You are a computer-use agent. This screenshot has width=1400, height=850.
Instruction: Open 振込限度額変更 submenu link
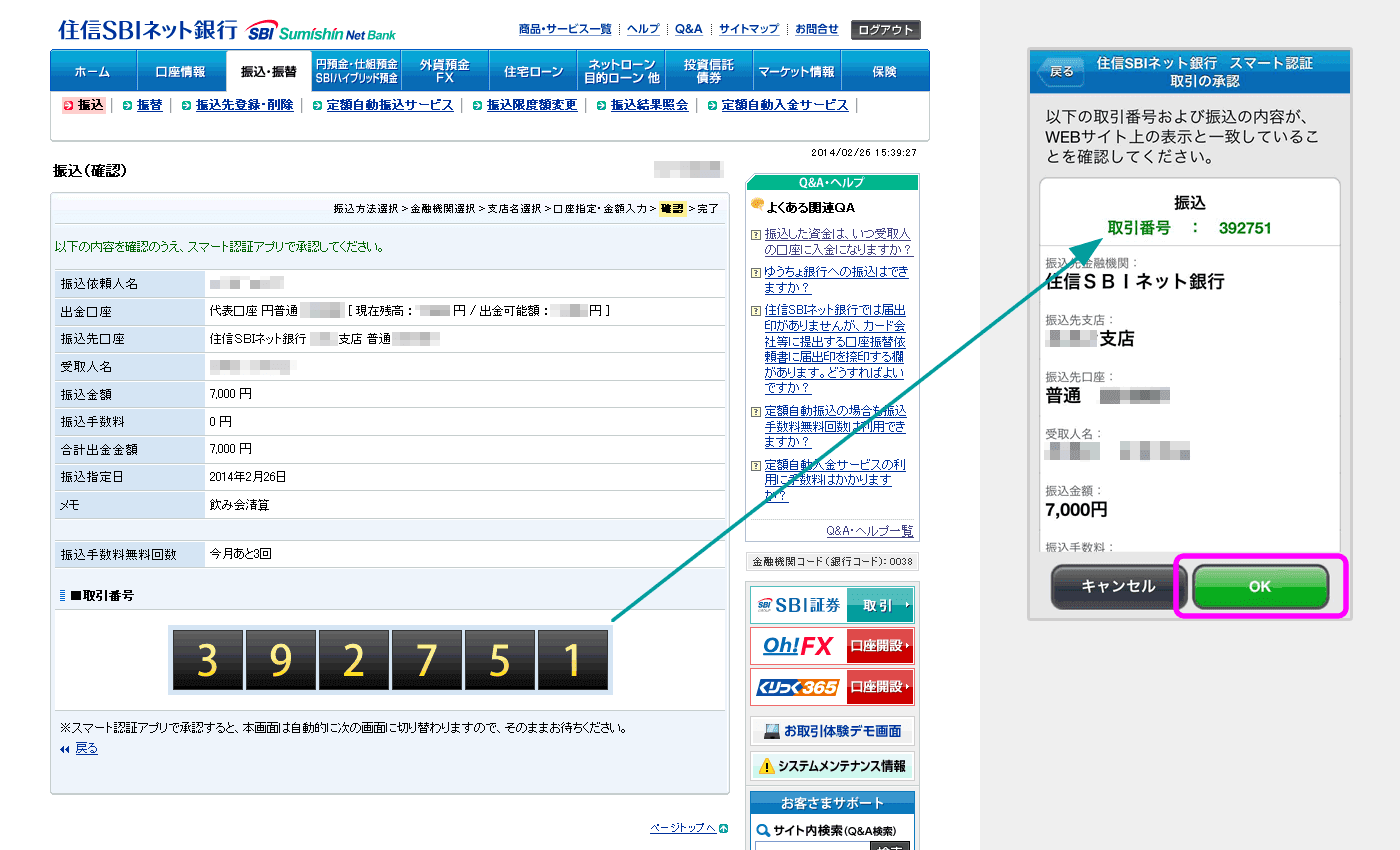(532, 105)
